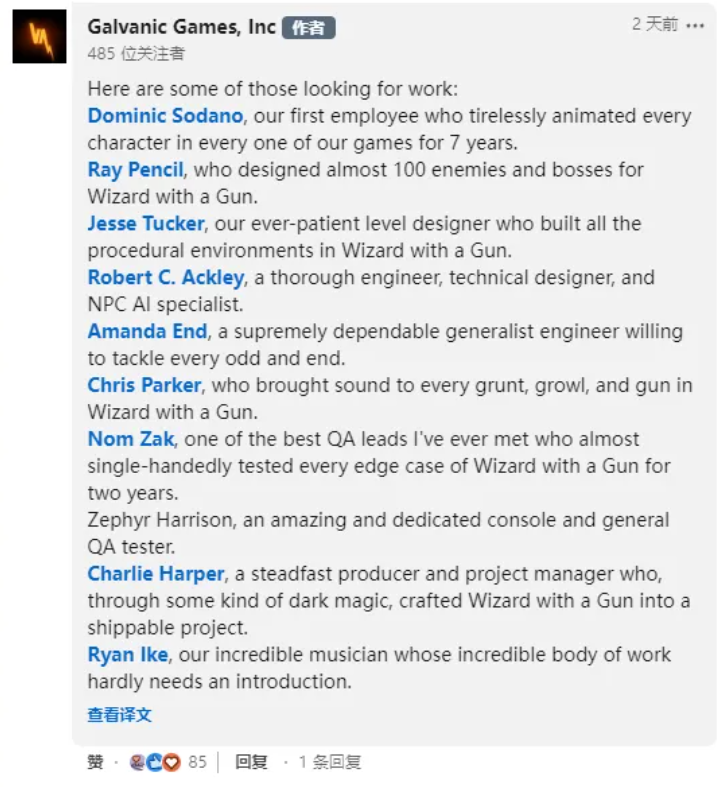Image resolution: width=717 pixels, height=787 pixels.
Task: Go to Nom Zak's profile
Action: [x=131, y=439]
